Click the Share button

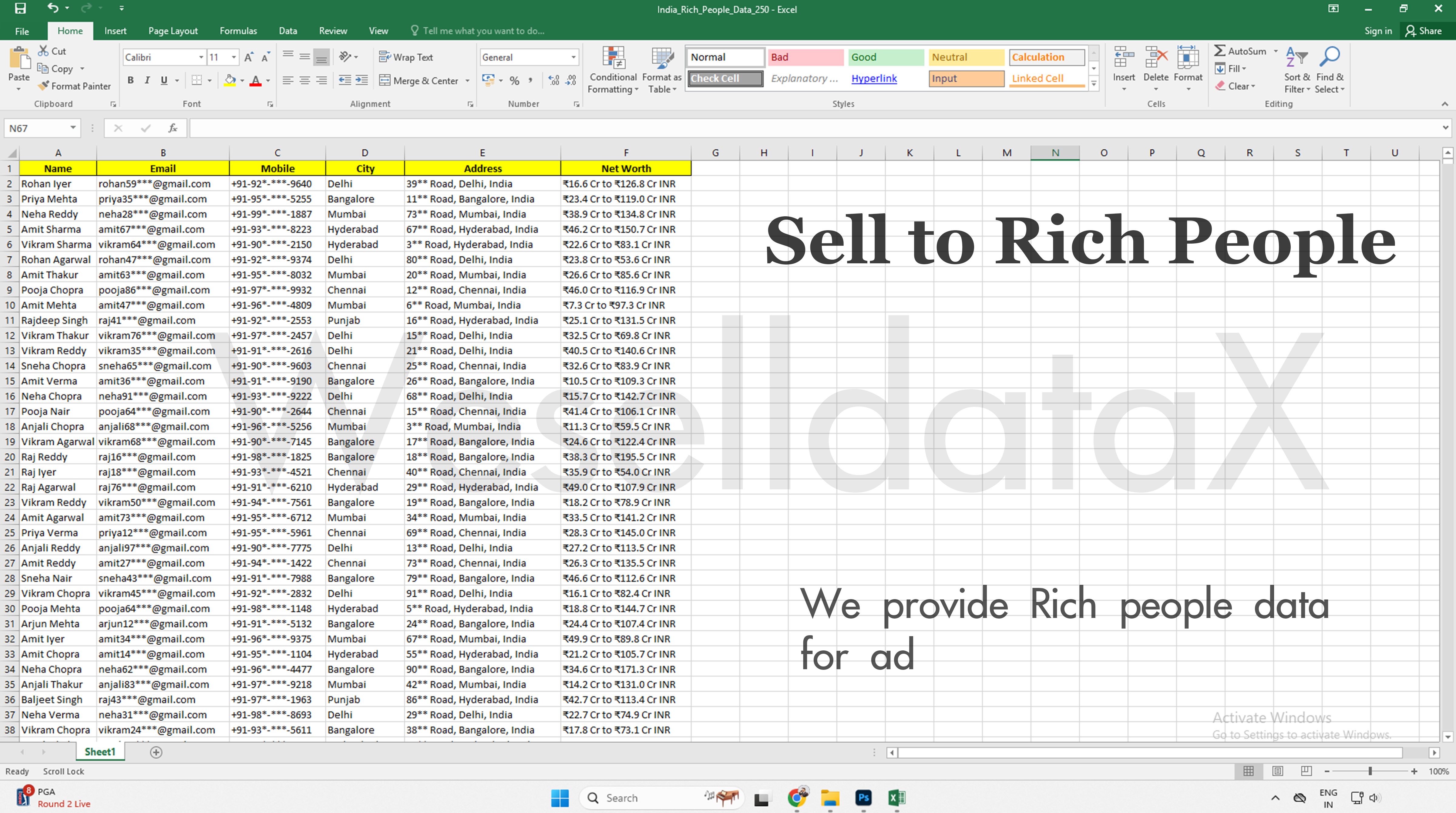[x=1423, y=31]
